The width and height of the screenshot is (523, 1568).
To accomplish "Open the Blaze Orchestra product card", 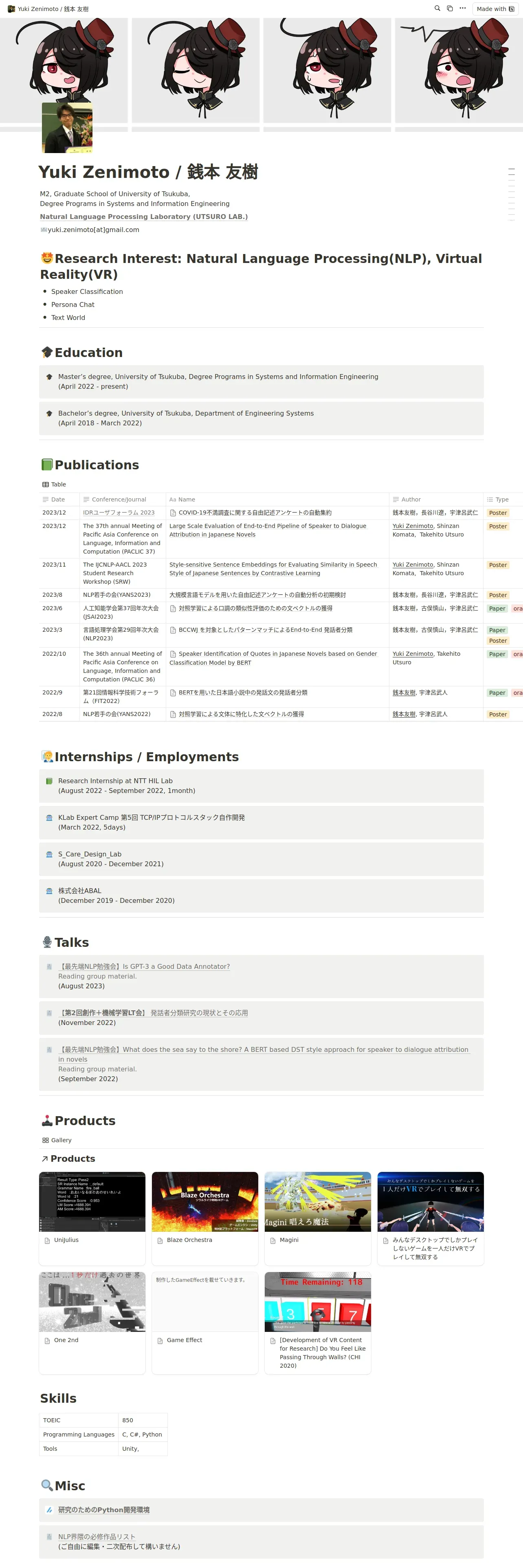I will [x=204, y=1218].
